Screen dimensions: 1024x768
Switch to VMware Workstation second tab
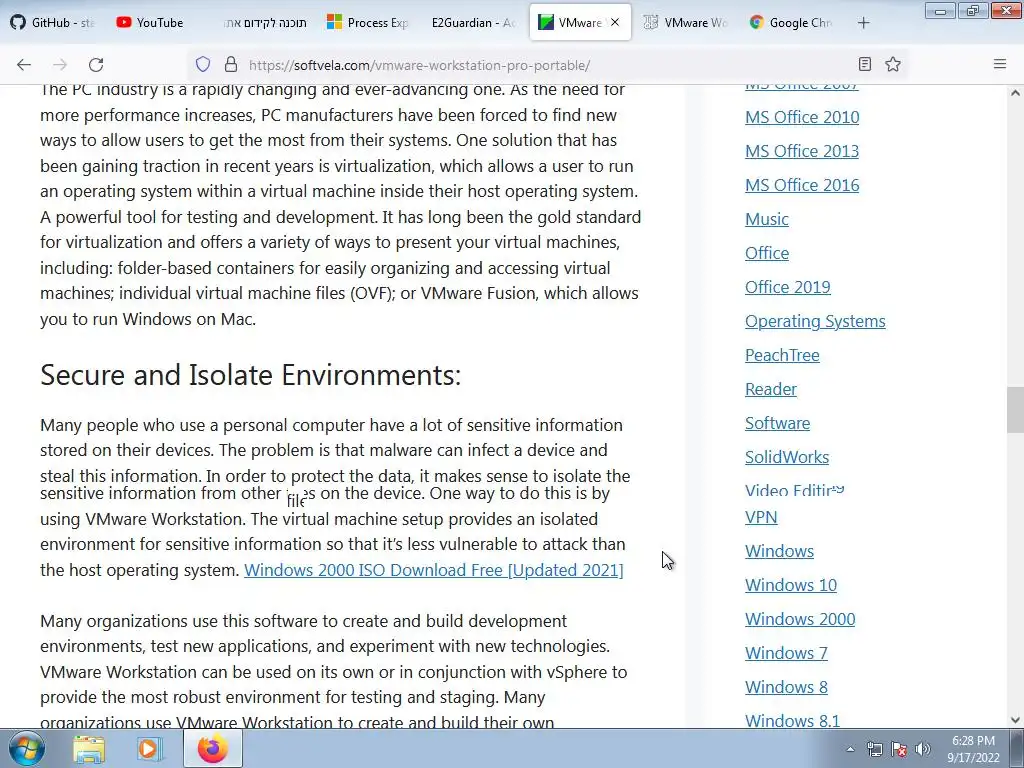pos(686,22)
